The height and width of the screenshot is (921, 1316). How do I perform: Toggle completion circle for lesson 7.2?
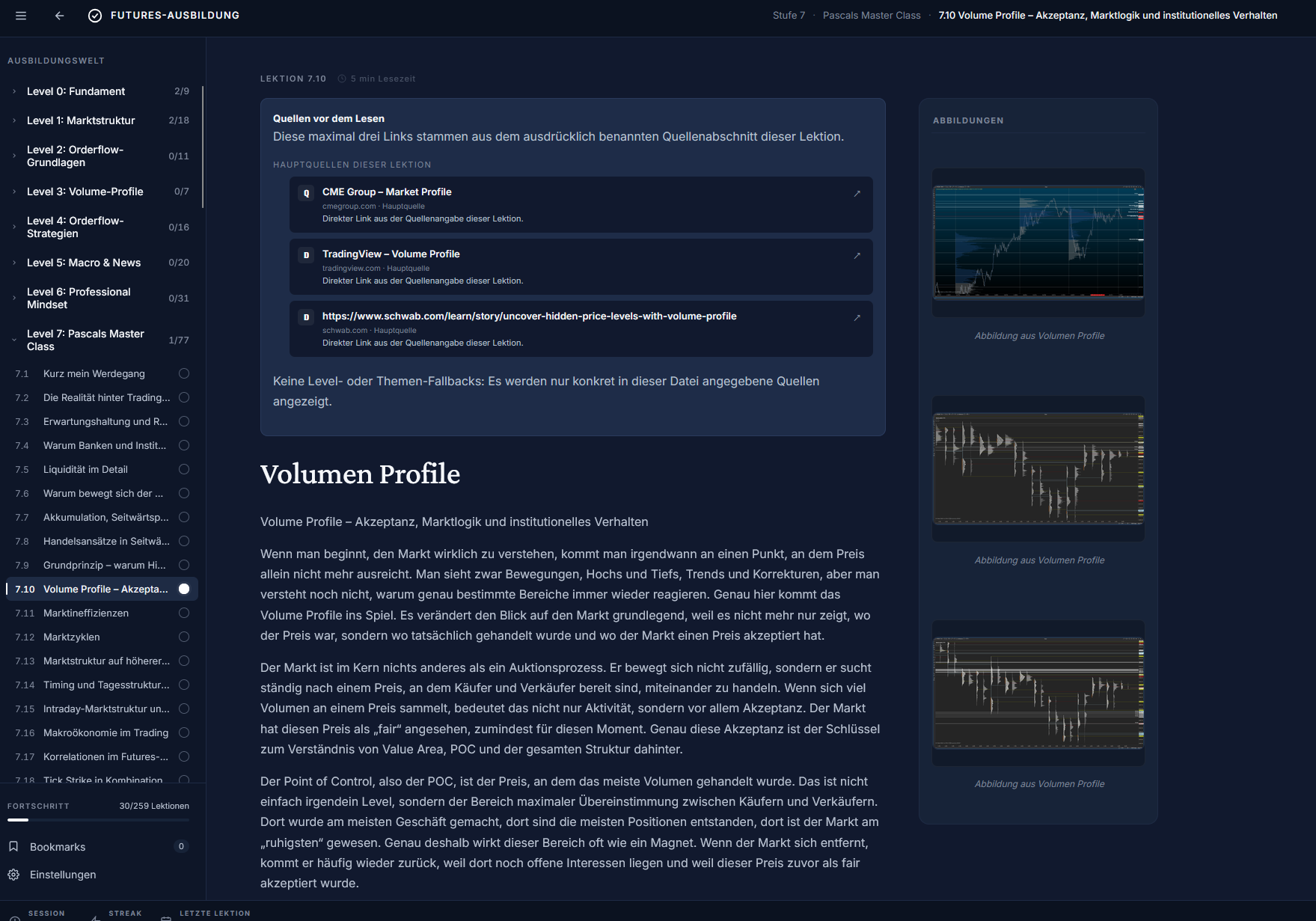click(x=184, y=397)
